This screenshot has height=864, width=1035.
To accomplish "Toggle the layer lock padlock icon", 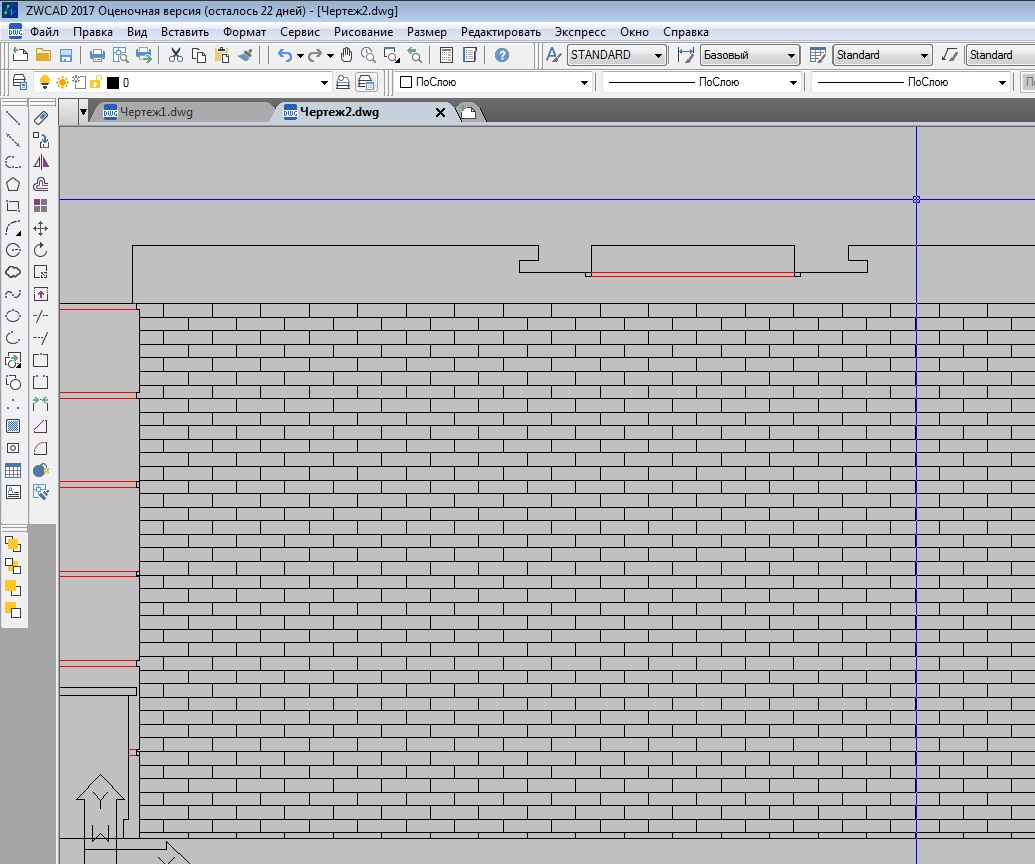I will (95, 83).
